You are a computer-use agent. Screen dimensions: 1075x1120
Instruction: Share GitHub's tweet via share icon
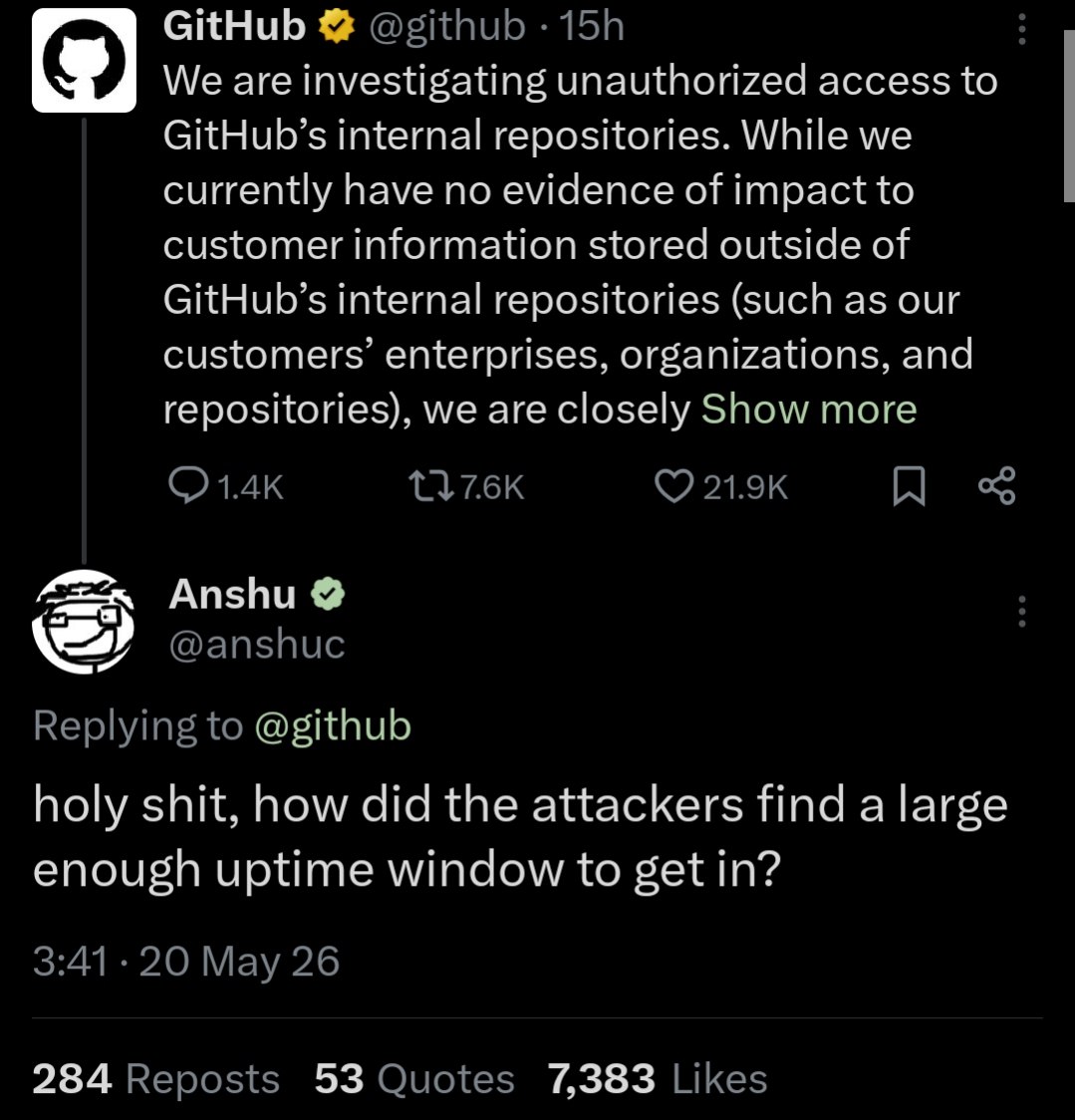click(x=996, y=486)
